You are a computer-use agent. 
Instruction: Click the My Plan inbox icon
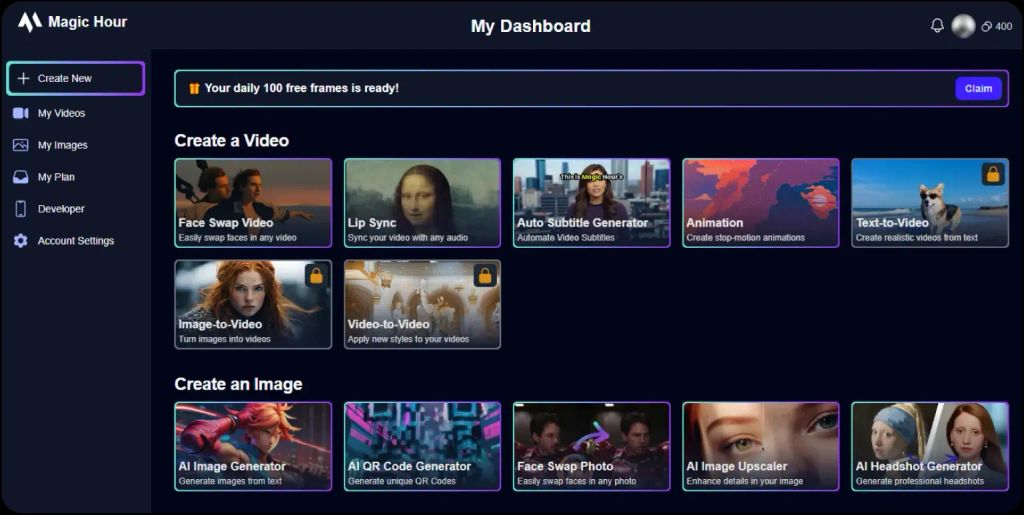click(x=20, y=177)
